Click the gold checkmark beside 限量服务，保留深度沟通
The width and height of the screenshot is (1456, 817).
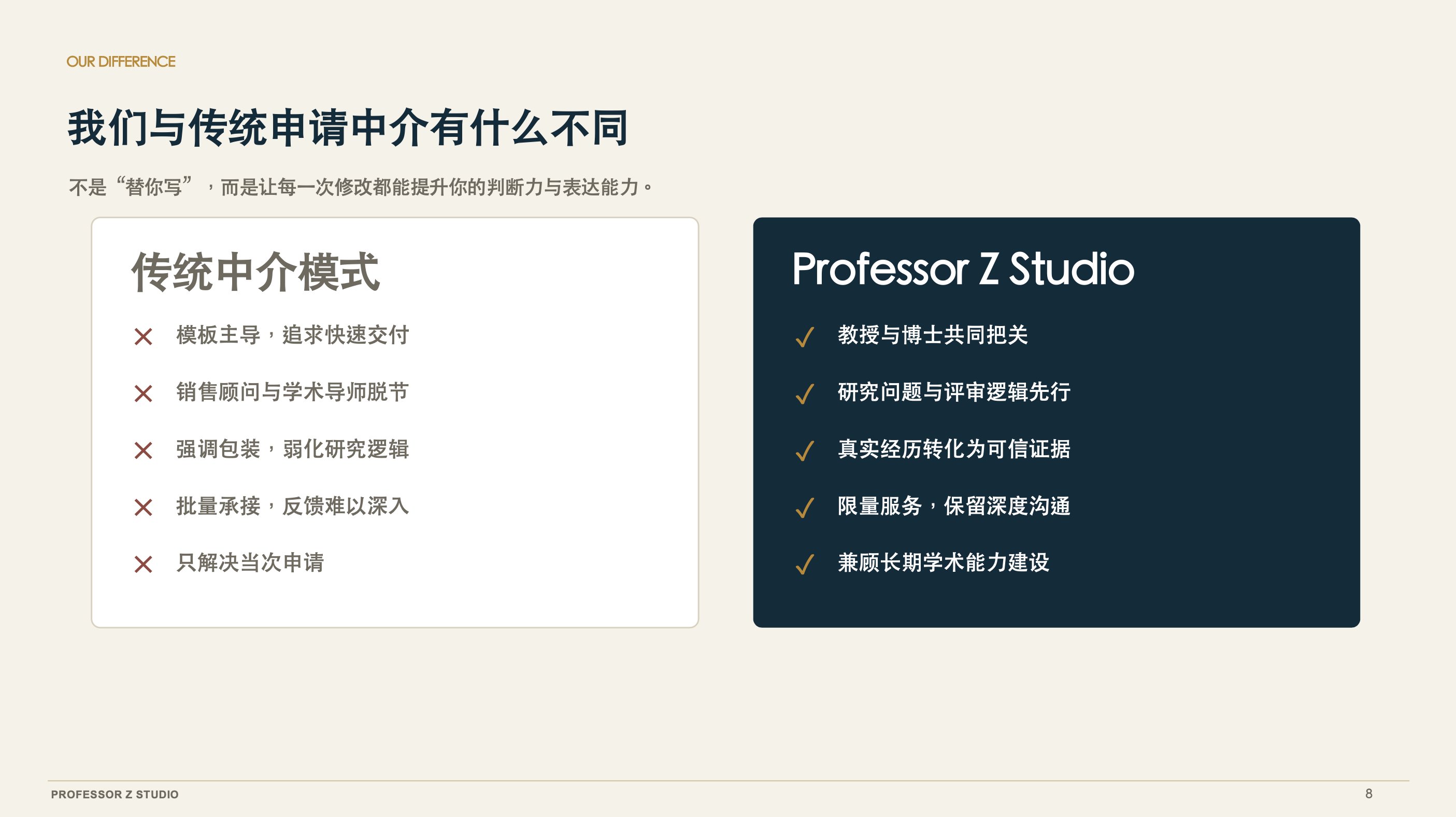(805, 507)
